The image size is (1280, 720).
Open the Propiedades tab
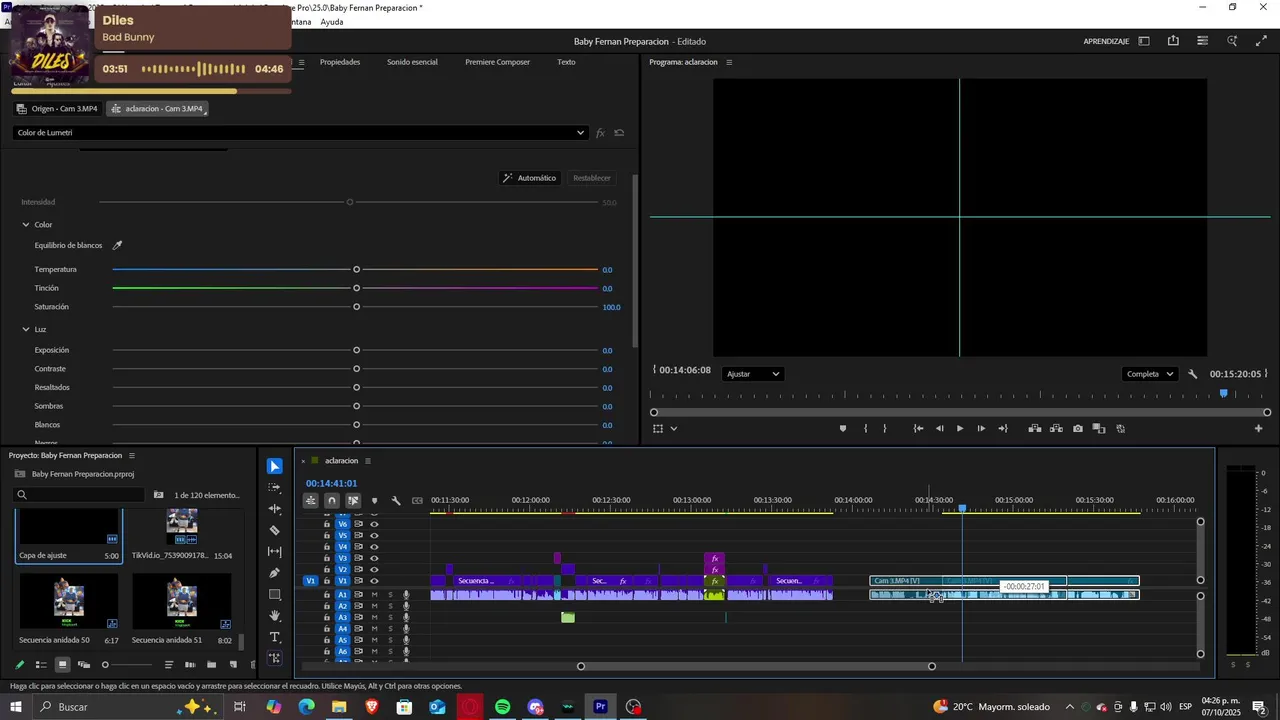(340, 62)
